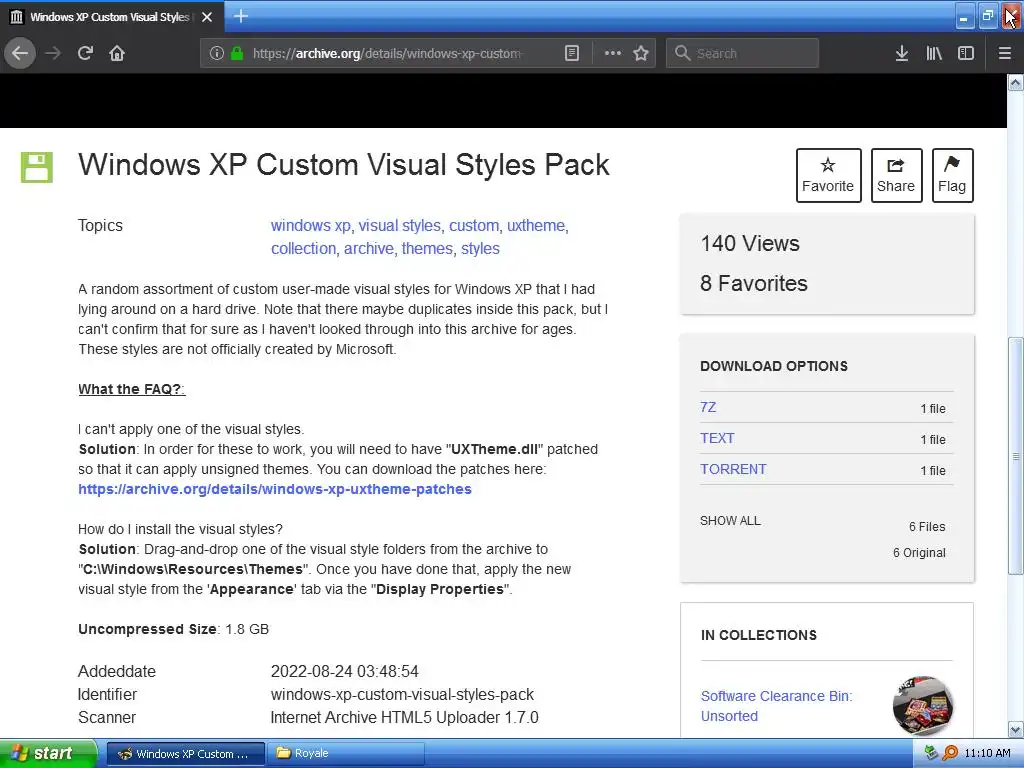The height and width of the screenshot is (768, 1024).
Task: Go to the Home page
Action: [x=117, y=54]
